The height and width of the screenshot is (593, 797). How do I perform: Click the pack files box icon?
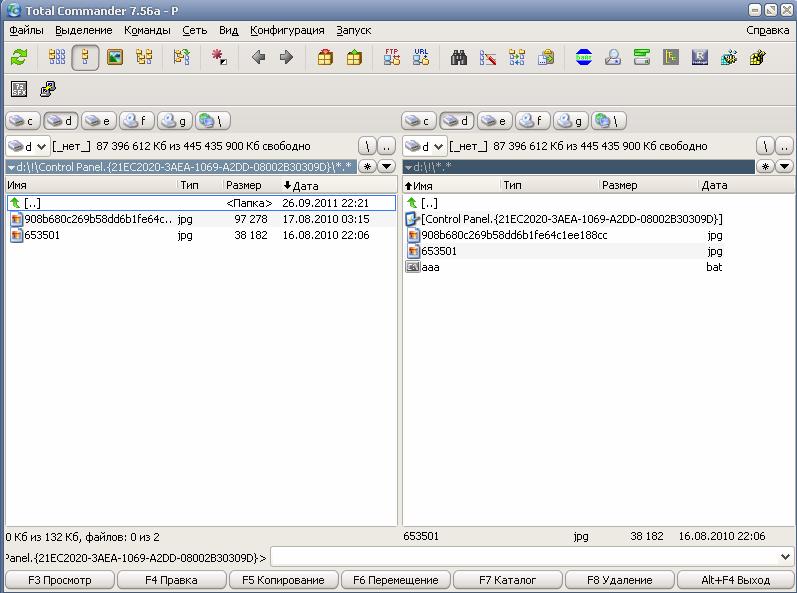325,57
